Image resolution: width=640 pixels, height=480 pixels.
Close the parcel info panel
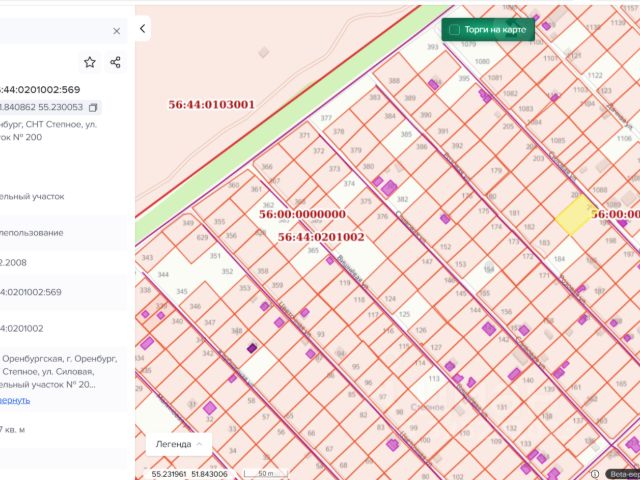pyautogui.click(x=116, y=31)
